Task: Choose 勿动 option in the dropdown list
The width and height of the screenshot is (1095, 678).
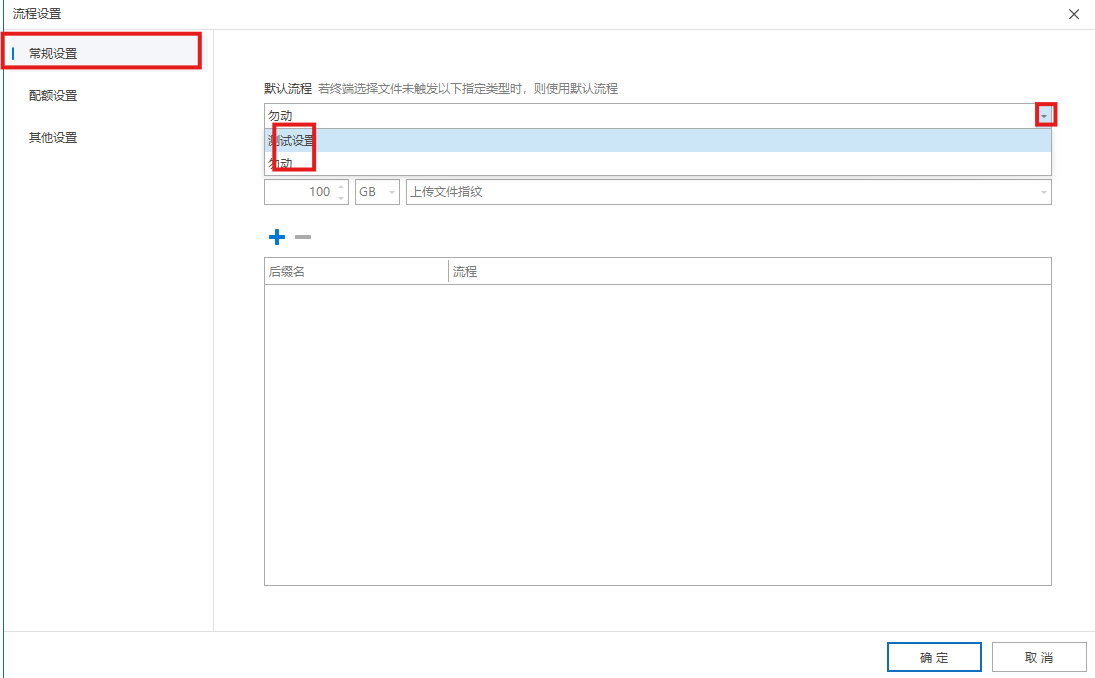Action: click(281, 163)
